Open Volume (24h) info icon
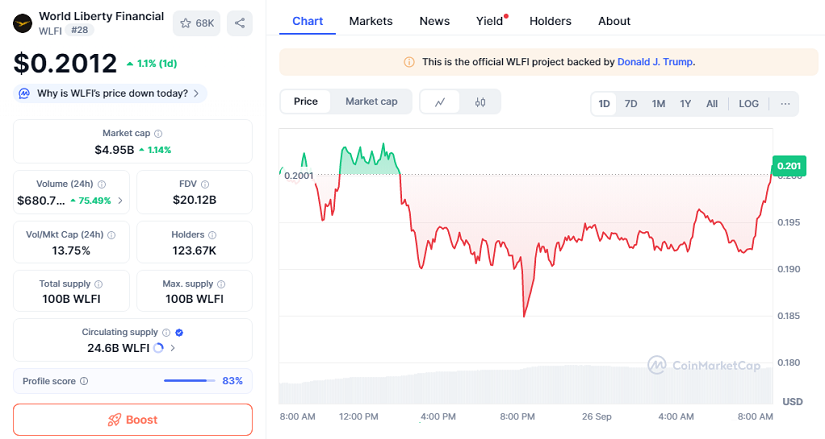This screenshot has width=825, height=439. 102,184
